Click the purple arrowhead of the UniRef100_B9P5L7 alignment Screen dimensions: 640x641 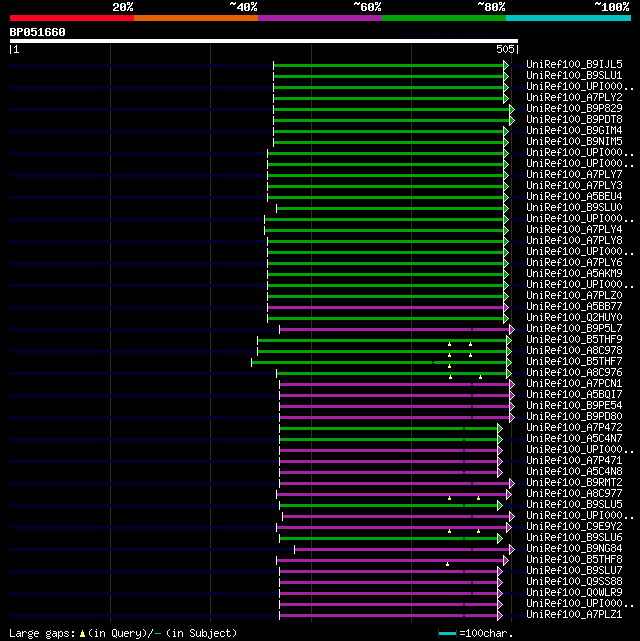[512, 329]
